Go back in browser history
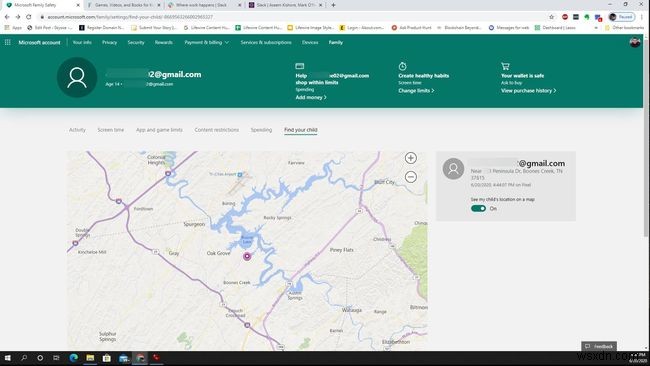 coord(7,17)
